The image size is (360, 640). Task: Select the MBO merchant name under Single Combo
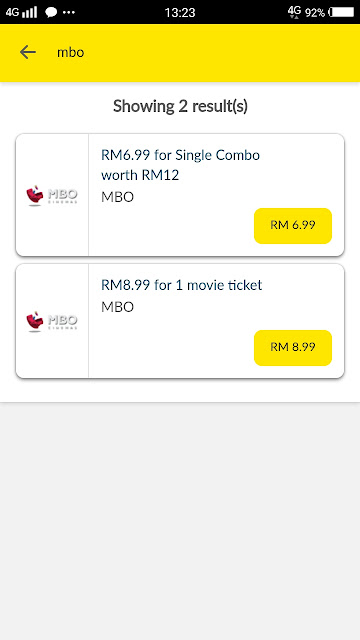tap(118, 197)
